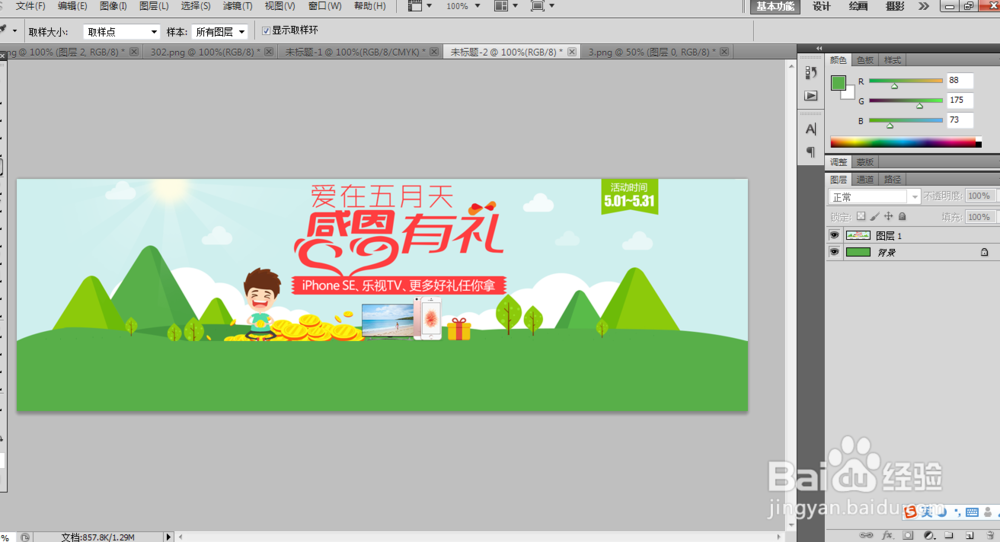Click the padlock on the 背景 layer

(x=984, y=253)
